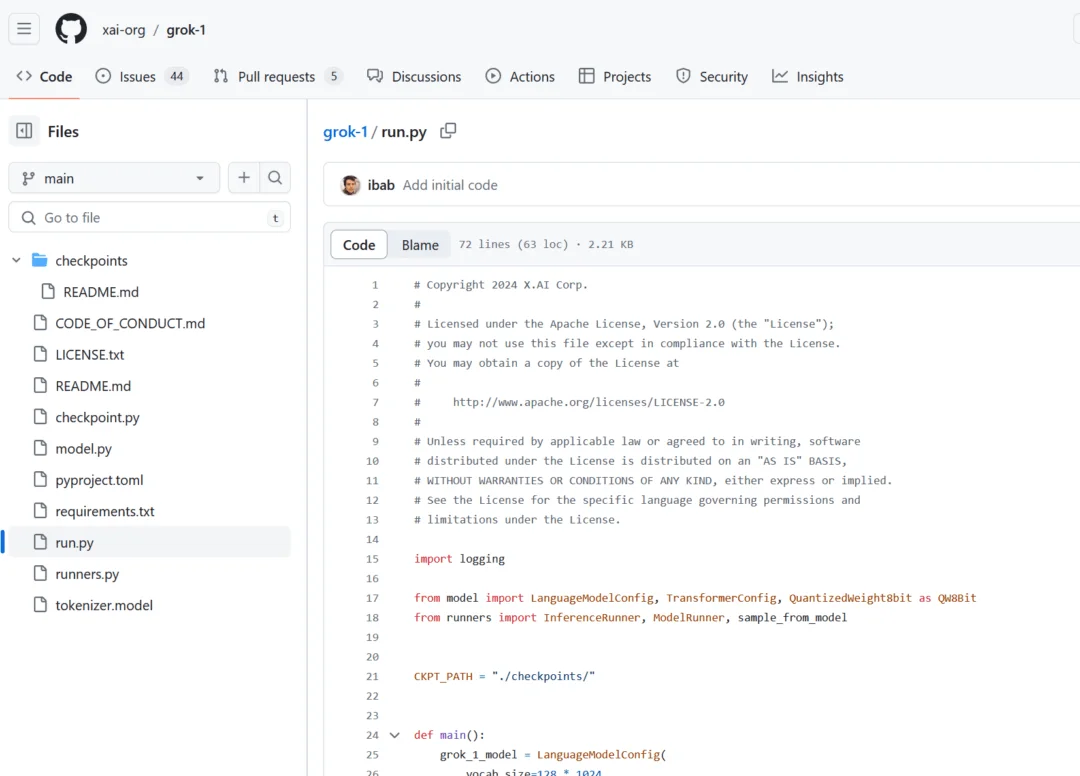The height and width of the screenshot is (776, 1080).
Task: Open the Issues tab
Action: 140,76
